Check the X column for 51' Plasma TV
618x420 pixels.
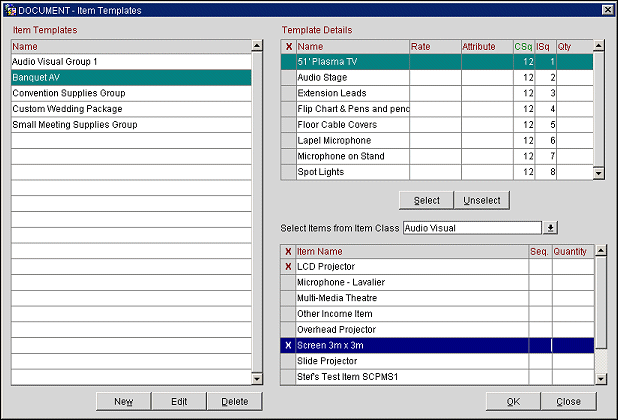point(289,62)
